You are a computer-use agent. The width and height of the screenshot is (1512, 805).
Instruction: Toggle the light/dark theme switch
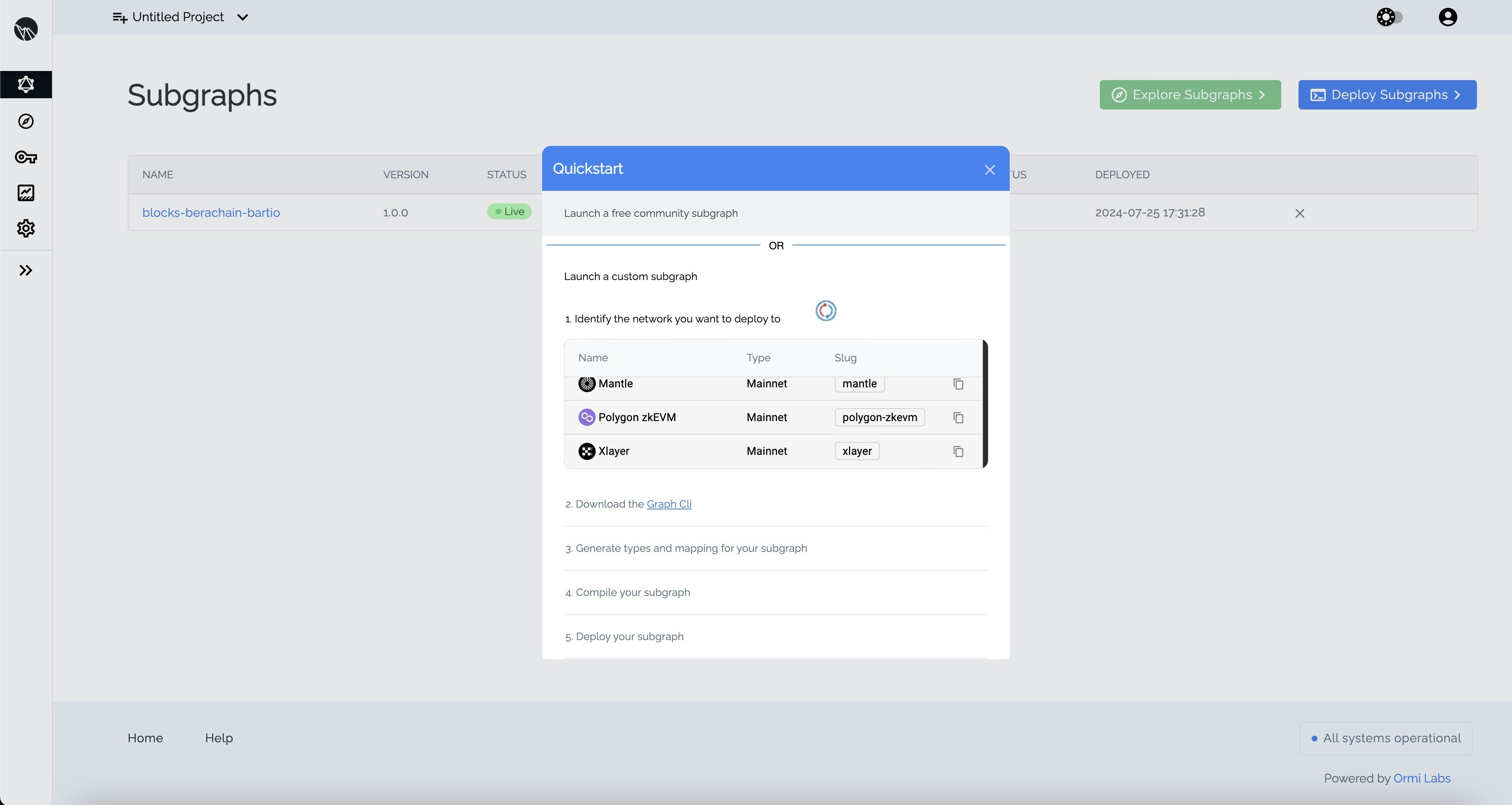[1389, 17]
